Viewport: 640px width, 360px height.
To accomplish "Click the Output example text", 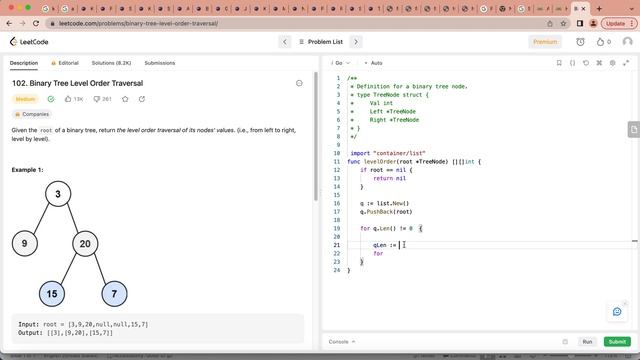I will (65, 333).
